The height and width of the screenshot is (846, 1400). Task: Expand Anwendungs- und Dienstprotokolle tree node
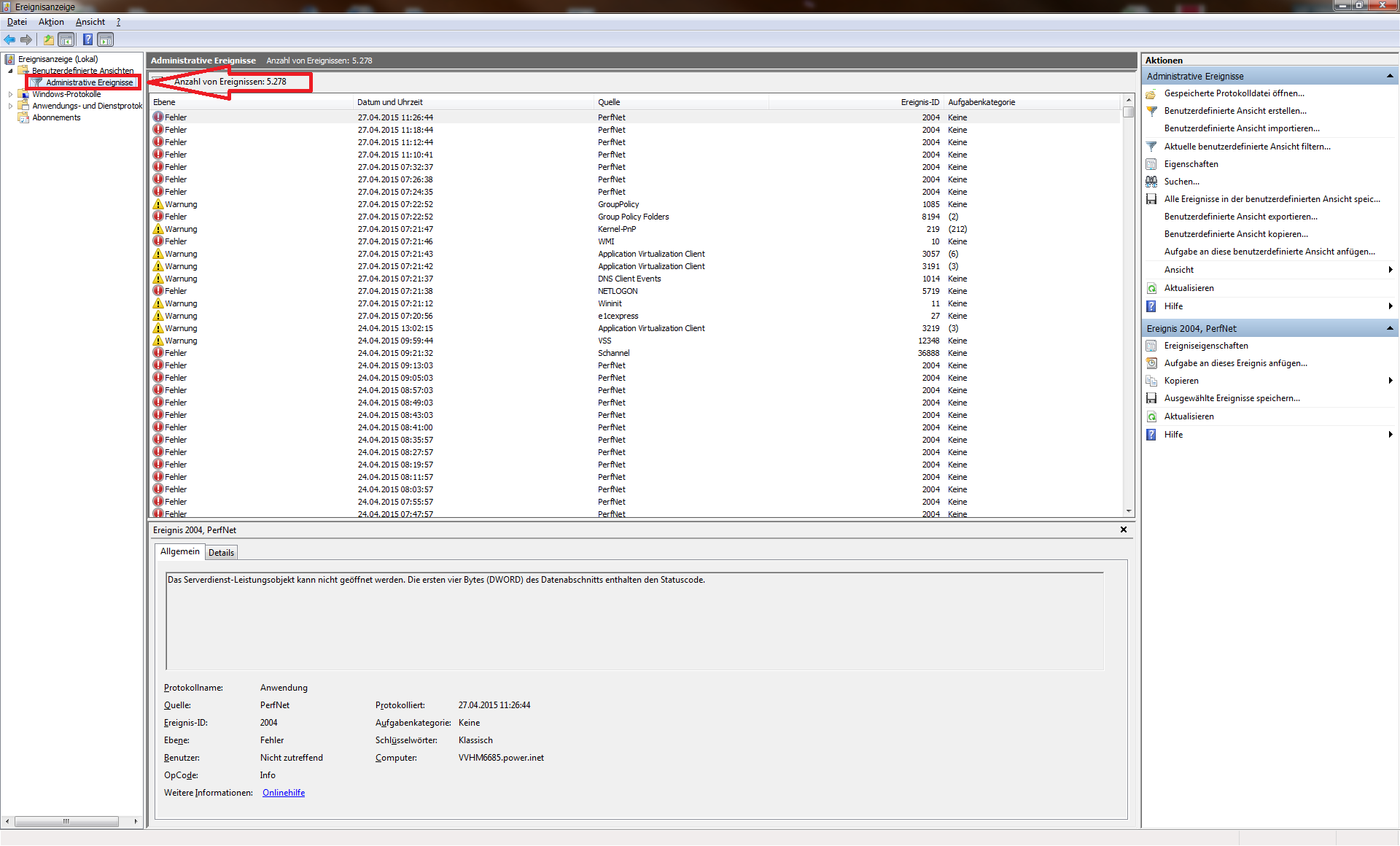(x=10, y=106)
